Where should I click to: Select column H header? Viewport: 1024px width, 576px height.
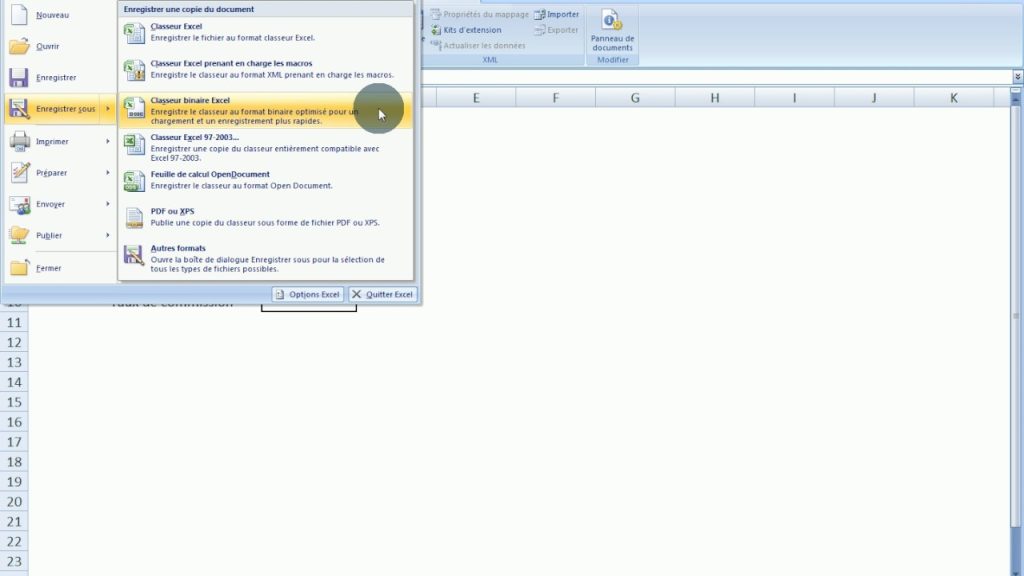pos(715,98)
